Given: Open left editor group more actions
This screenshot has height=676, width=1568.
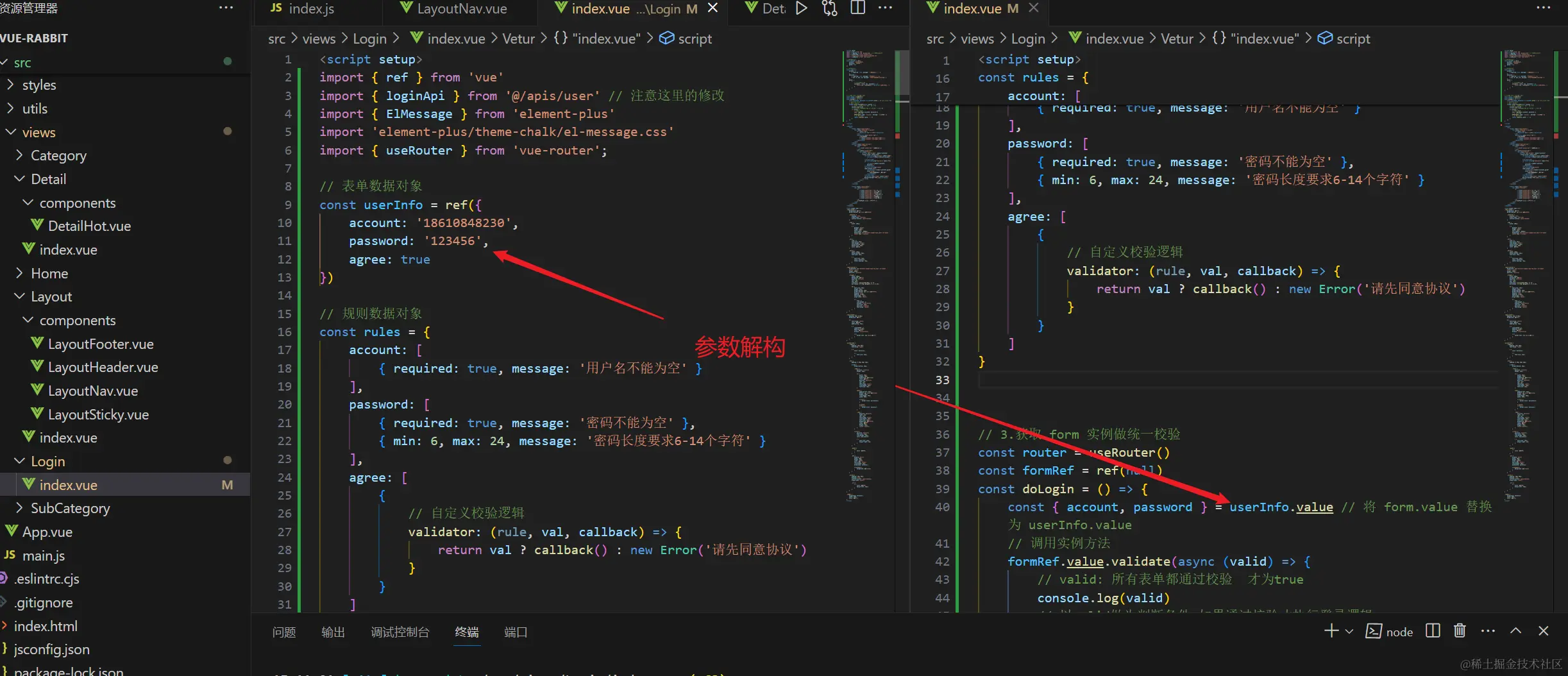Looking at the screenshot, I should (x=886, y=8).
